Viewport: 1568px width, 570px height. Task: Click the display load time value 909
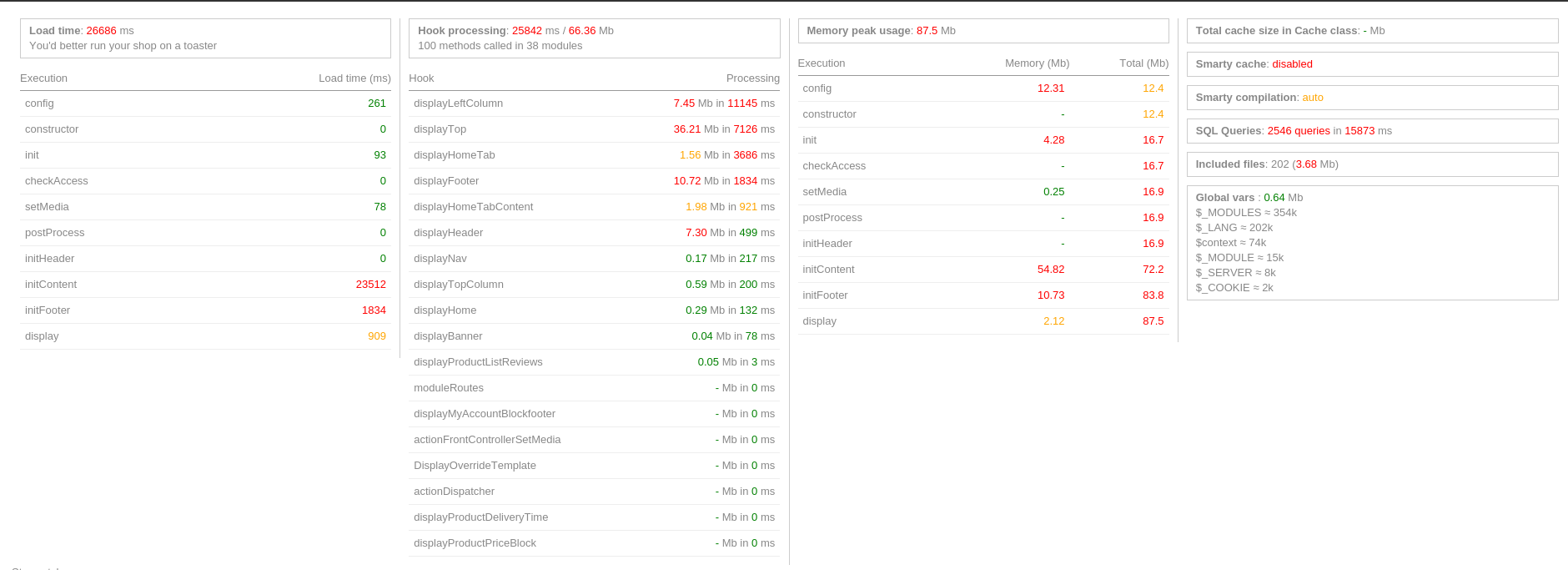[377, 336]
